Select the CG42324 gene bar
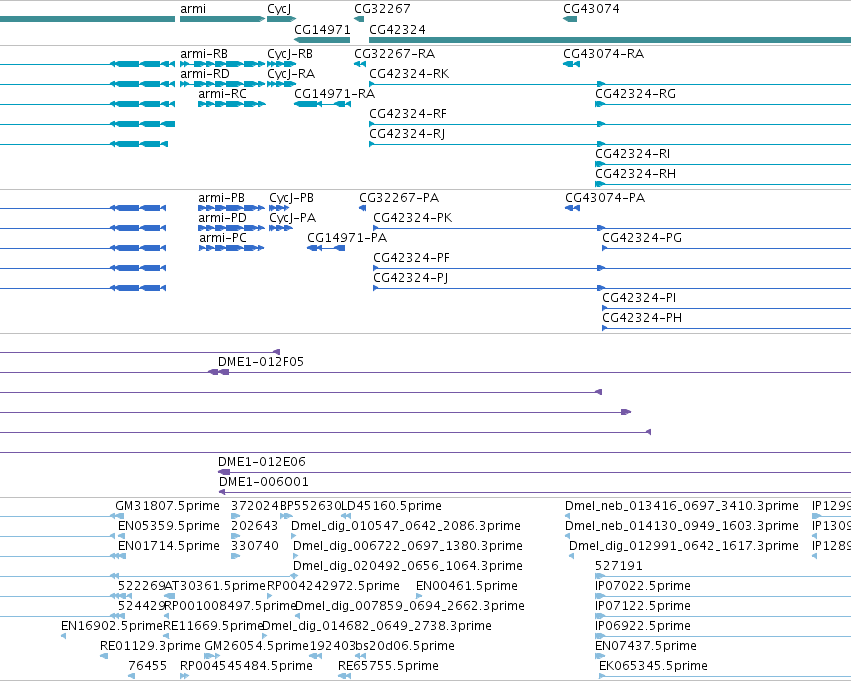Viewport: 851px width, 681px height. [610, 40]
